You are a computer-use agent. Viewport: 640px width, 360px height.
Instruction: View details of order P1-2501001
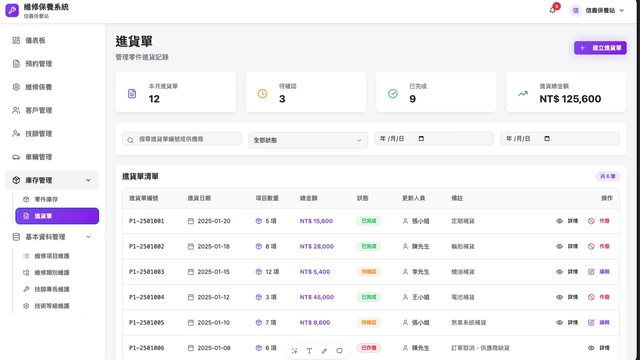(x=567, y=221)
